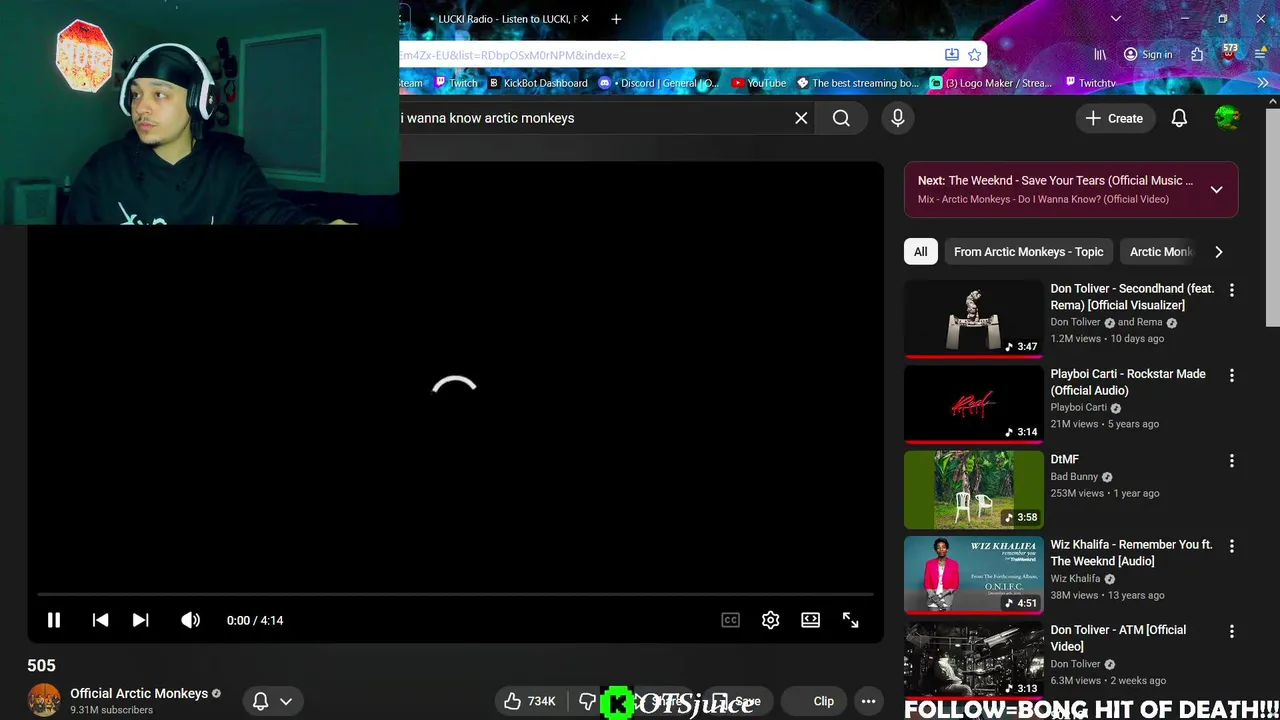Open options for Don Toliver Secondhand video
Image resolution: width=1280 pixels, height=720 pixels.
click(1232, 290)
